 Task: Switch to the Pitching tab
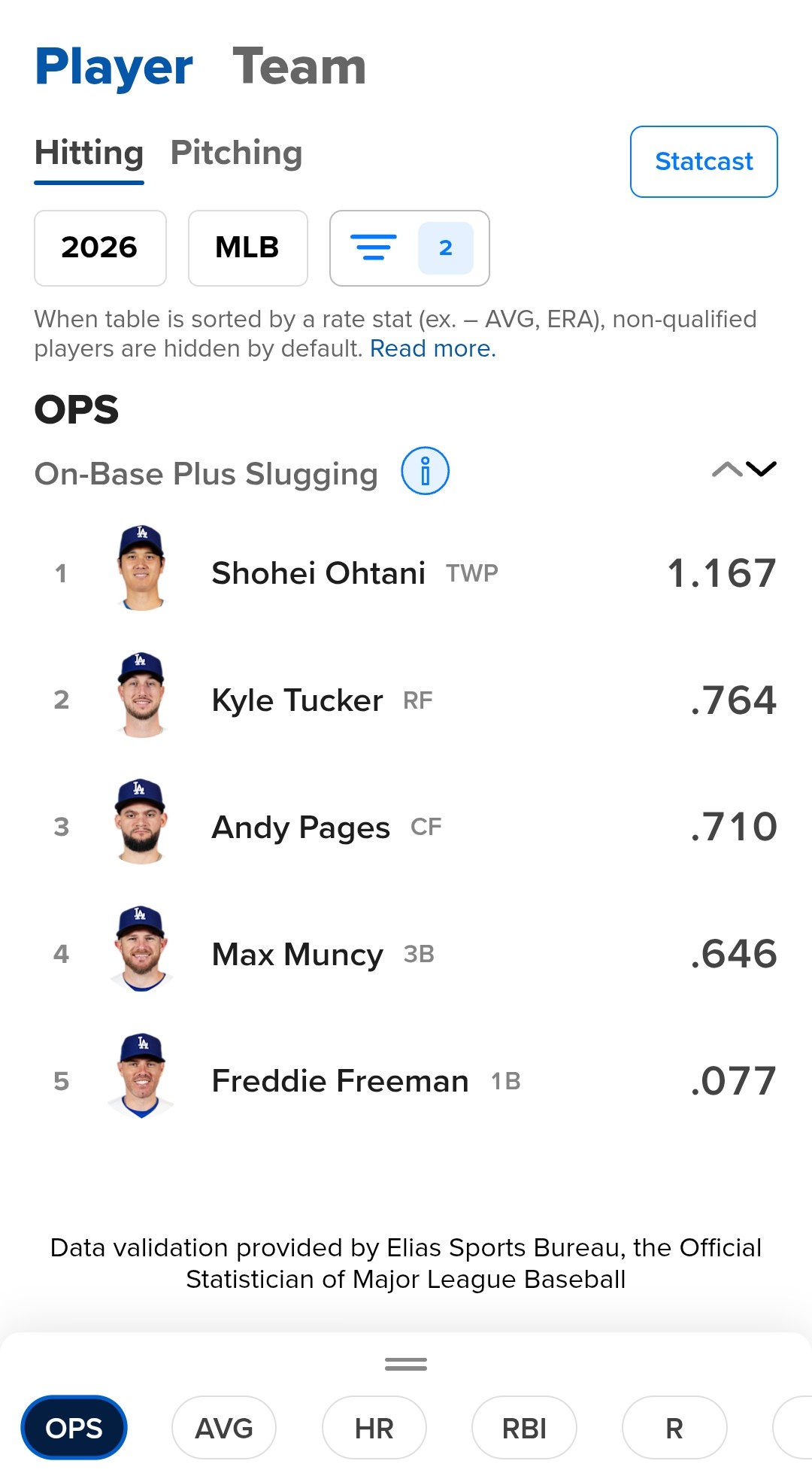[x=236, y=153]
